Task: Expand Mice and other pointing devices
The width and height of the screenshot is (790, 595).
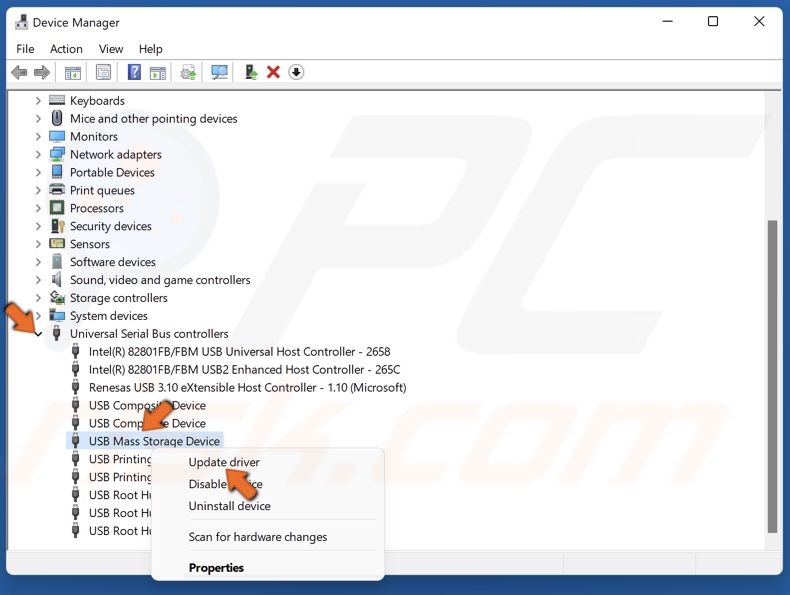Action: coord(38,118)
